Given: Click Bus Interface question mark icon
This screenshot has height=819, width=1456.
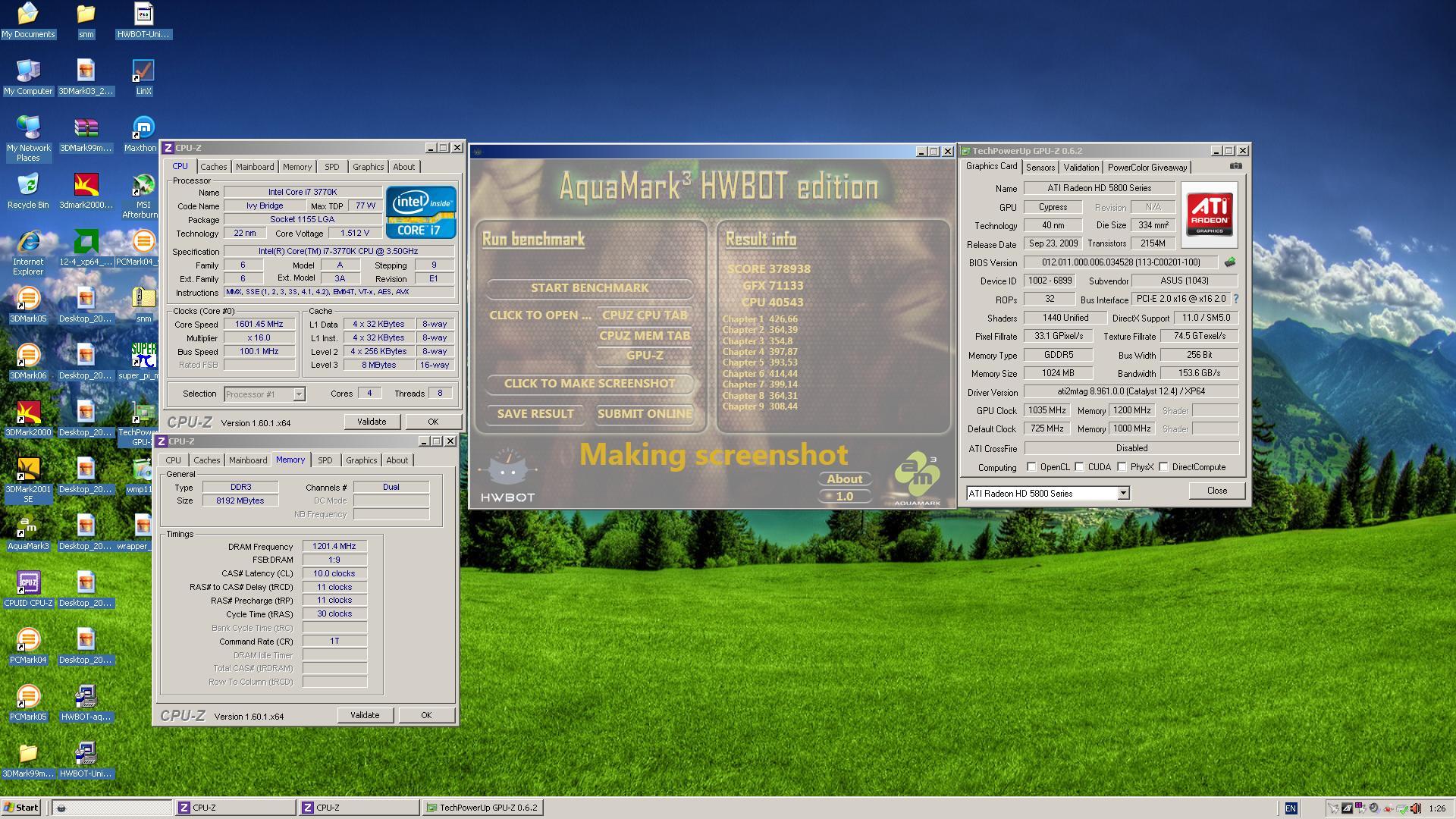Looking at the screenshot, I should coord(1235,299).
